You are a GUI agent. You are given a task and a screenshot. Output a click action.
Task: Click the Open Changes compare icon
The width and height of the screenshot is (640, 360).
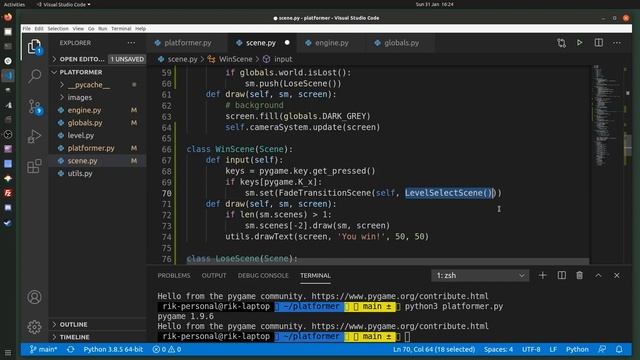click(x=561, y=43)
